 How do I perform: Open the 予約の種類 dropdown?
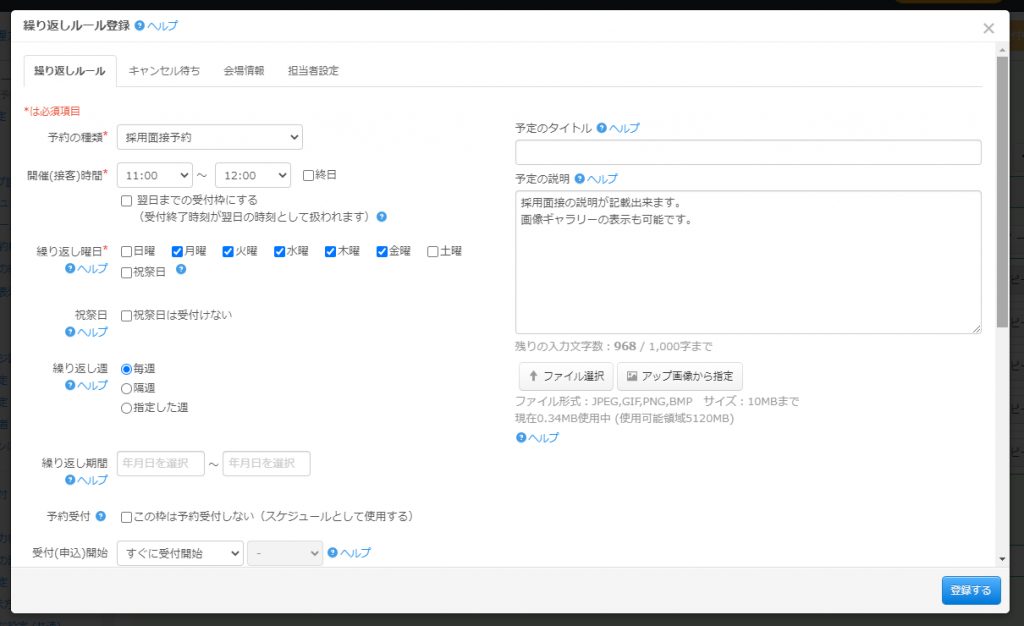point(210,137)
